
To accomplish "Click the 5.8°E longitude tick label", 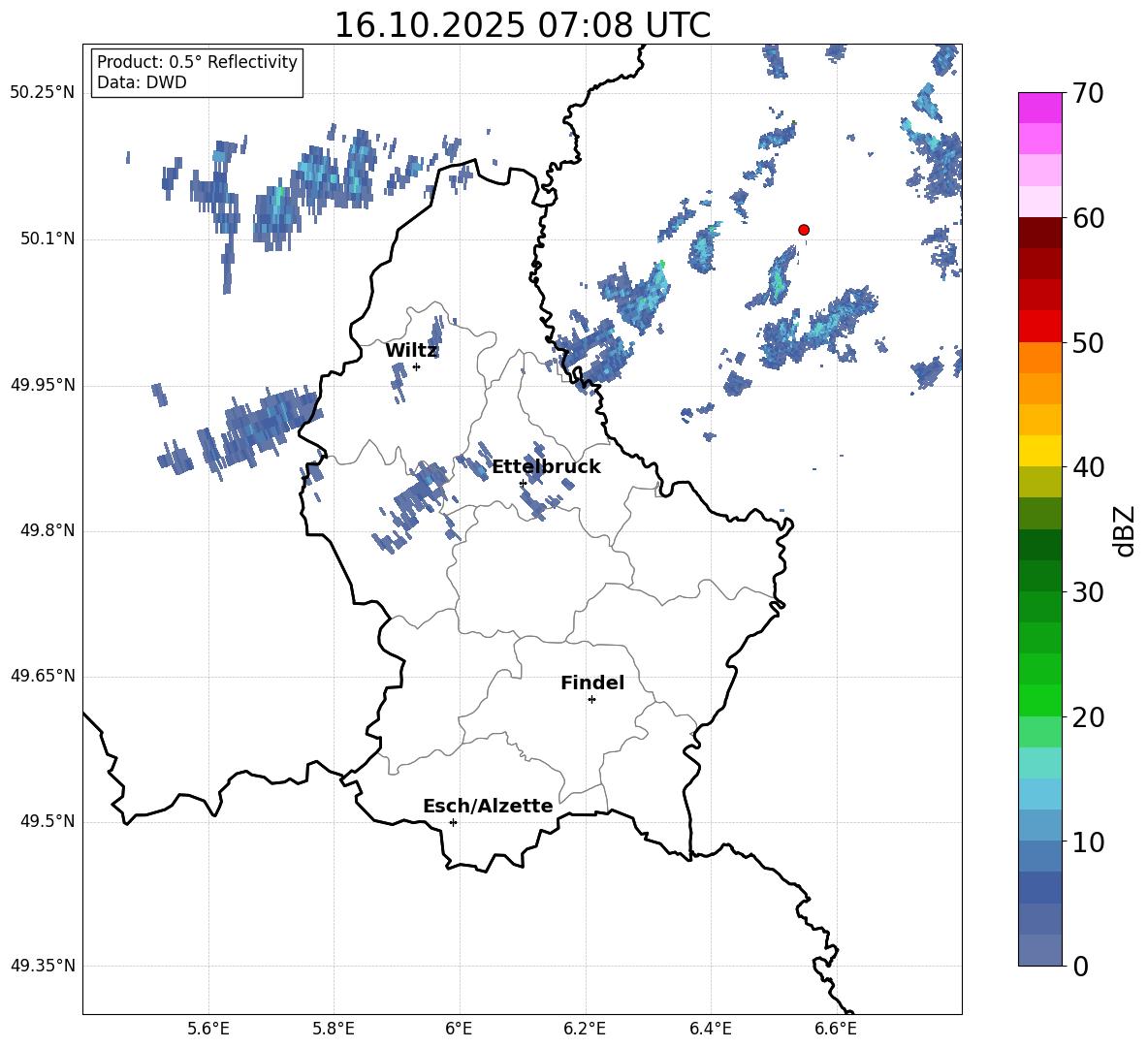I will point(334,1029).
